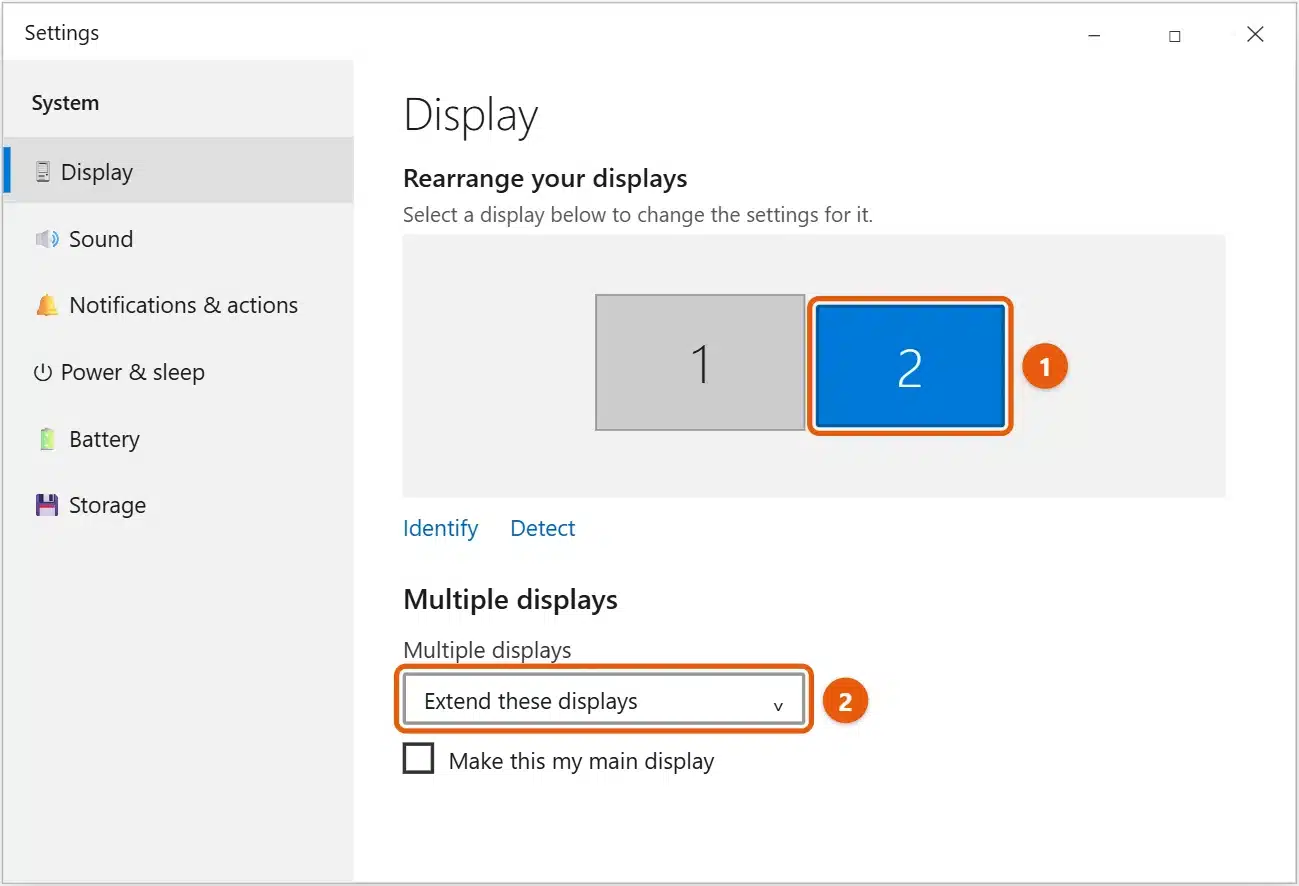Screen dimensions: 1299x886
Task: Click the Make this my main display label
Action: click(582, 761)
